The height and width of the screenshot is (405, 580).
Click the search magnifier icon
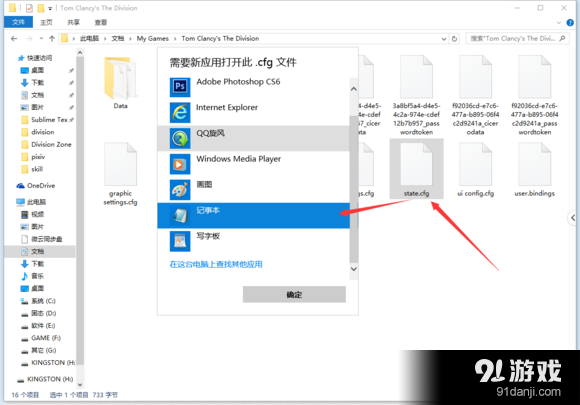[x=562, y=38]
